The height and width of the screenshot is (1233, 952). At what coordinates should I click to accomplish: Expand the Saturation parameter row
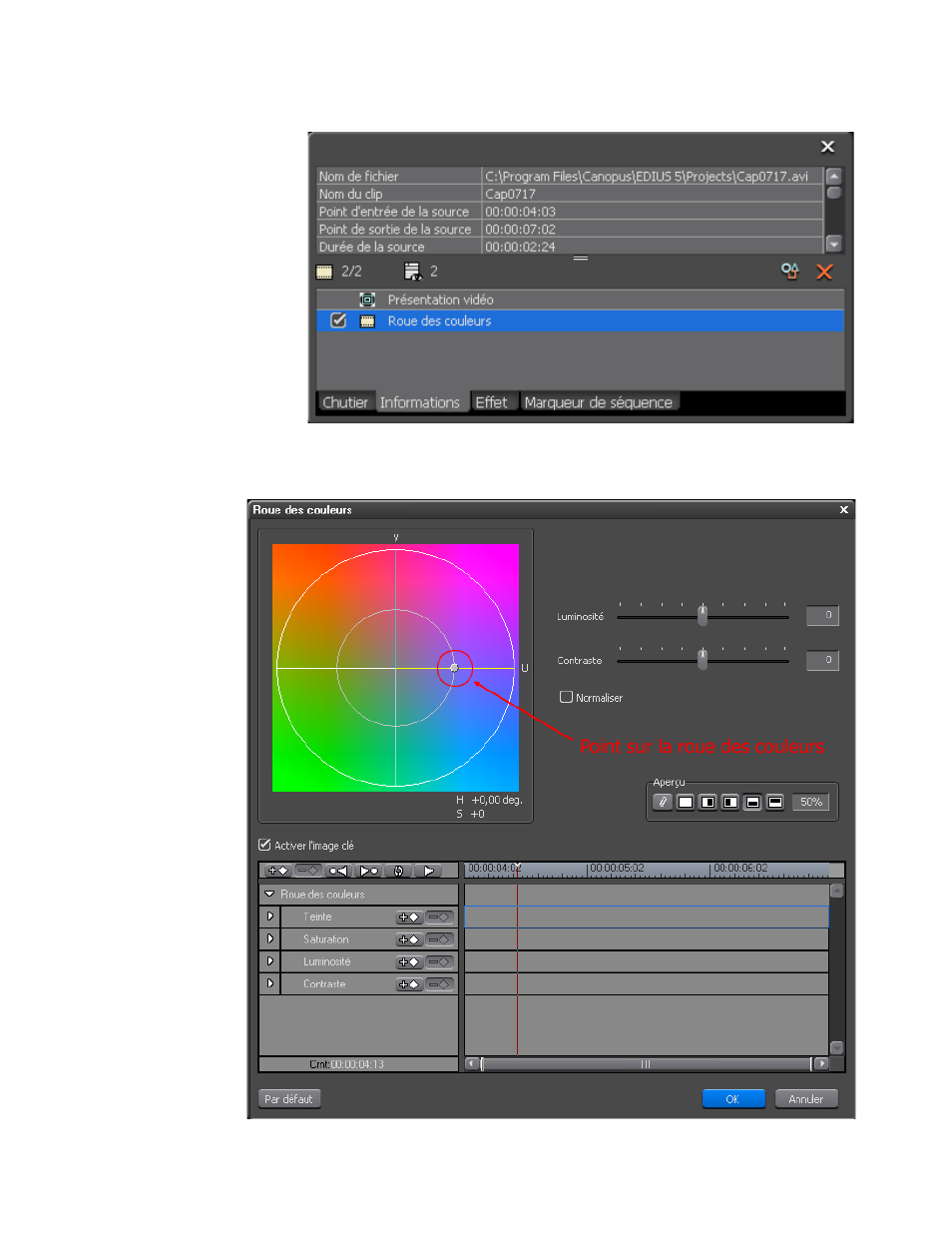point(269,938)
